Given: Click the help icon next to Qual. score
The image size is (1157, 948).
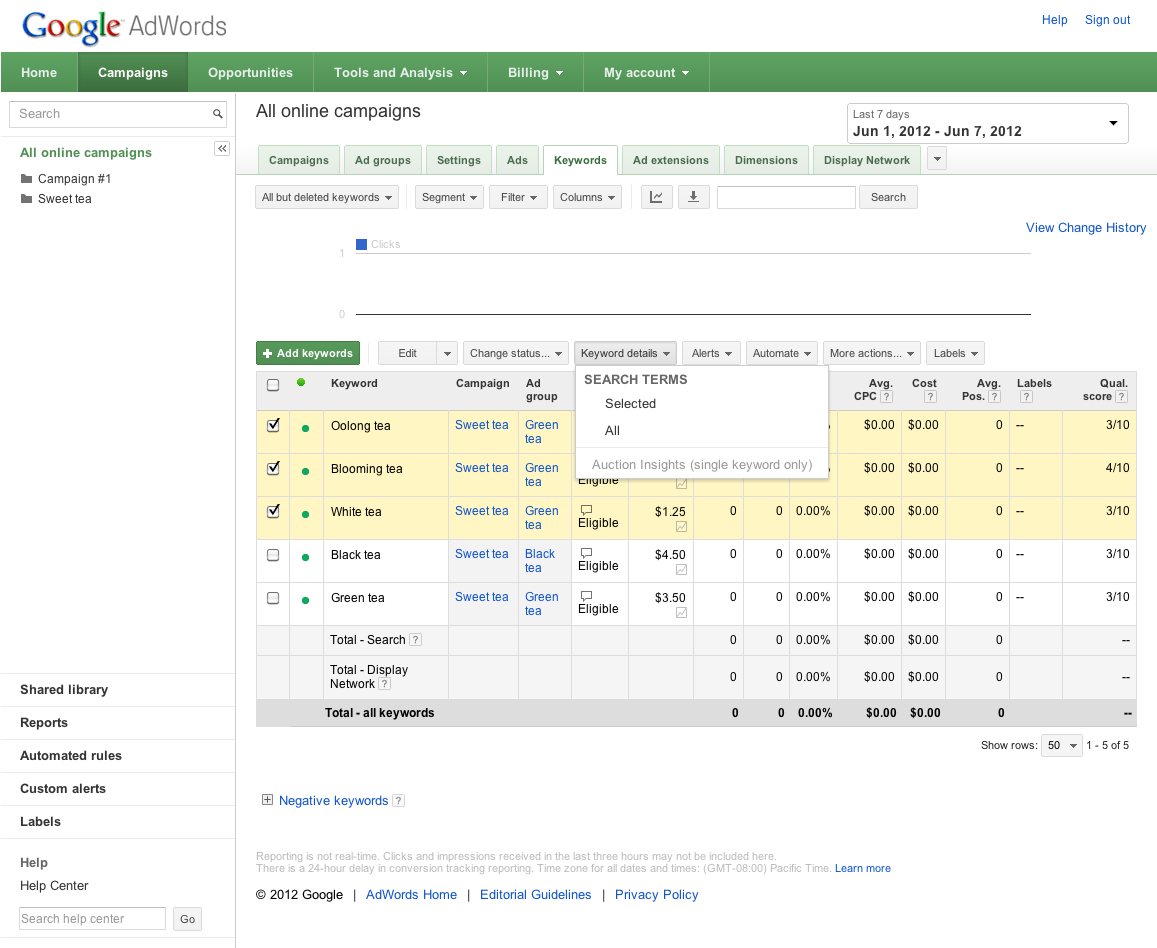Looking at the screenshot, I should point(1122,397).
